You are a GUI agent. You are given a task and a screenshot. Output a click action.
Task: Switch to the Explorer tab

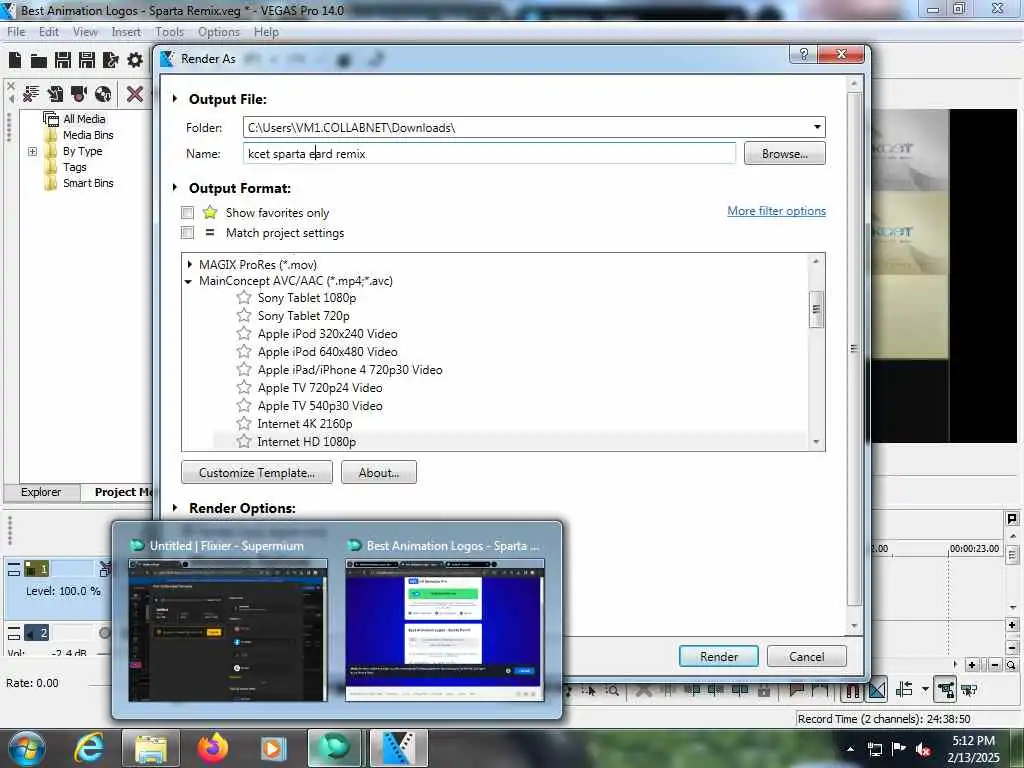tap(40, 492)
